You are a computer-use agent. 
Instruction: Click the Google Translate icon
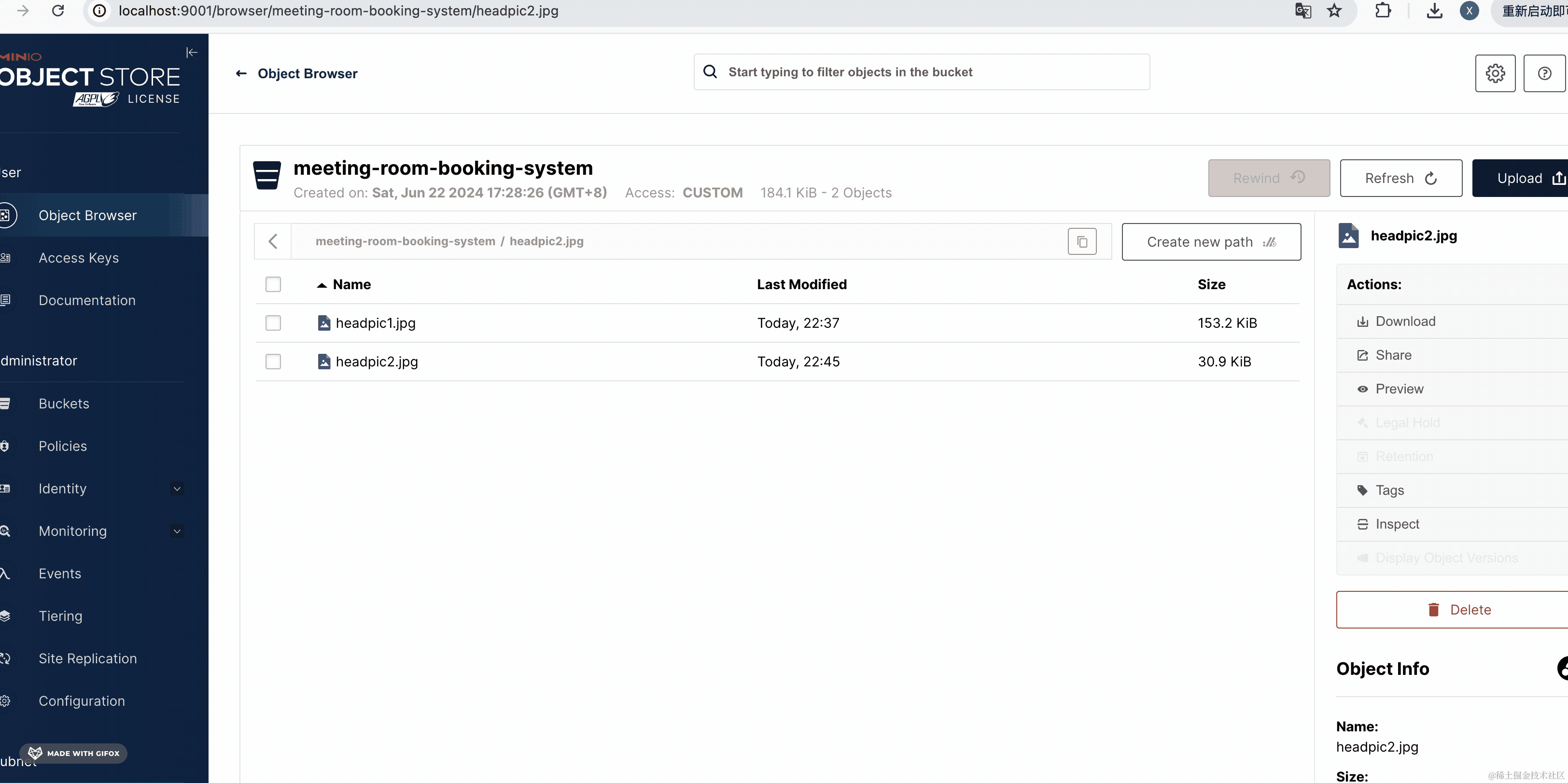(x=1302, y=11)
